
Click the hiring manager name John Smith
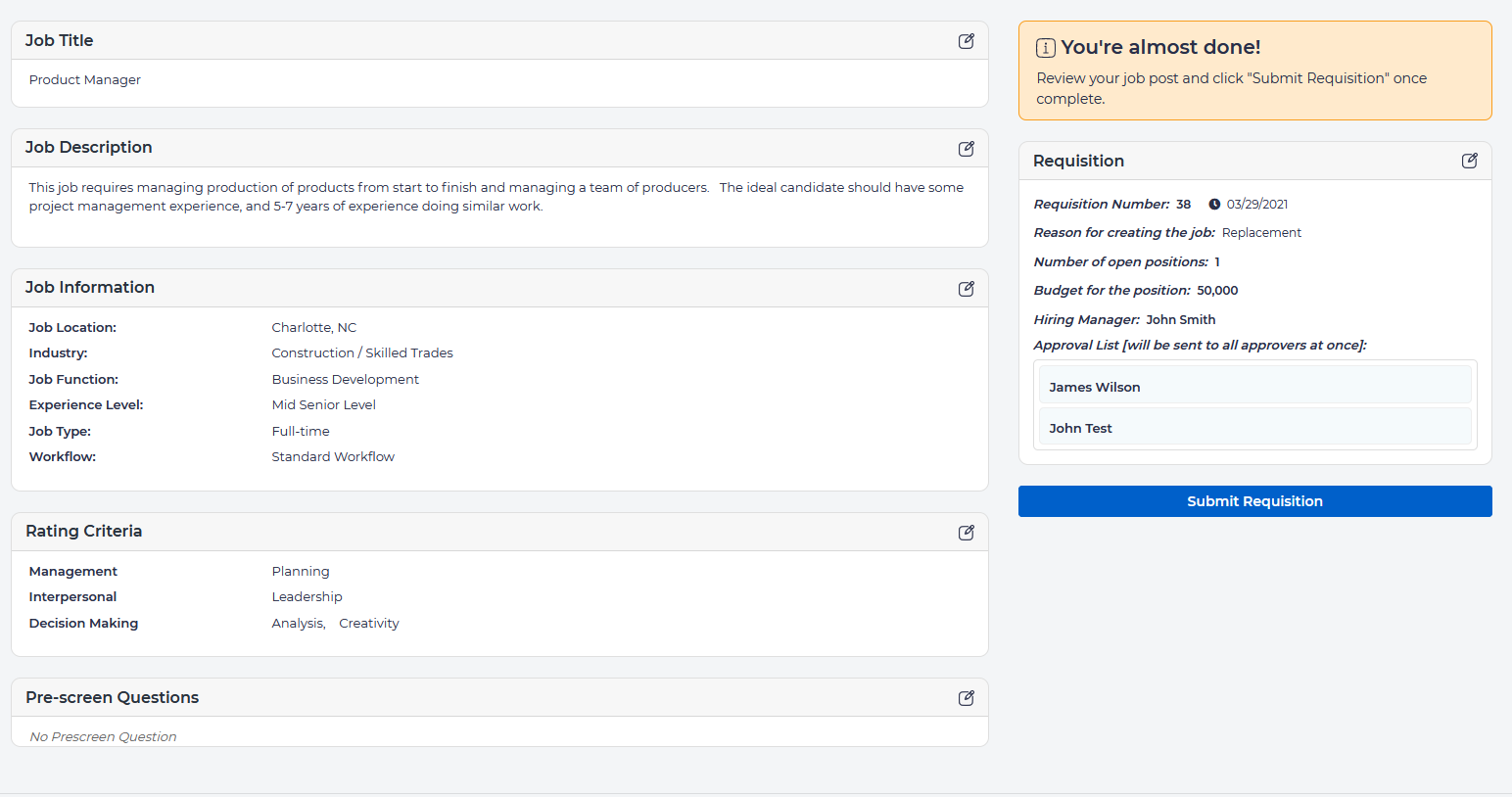[x=1180, y=320]
